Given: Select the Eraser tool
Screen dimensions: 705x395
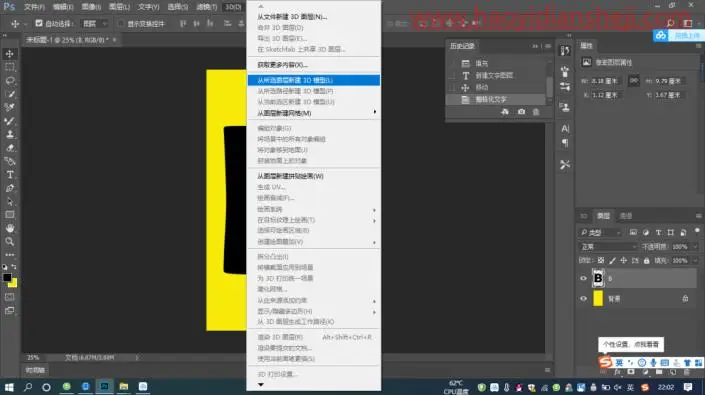Looking at the screenshot, I should tap(9, 148).
